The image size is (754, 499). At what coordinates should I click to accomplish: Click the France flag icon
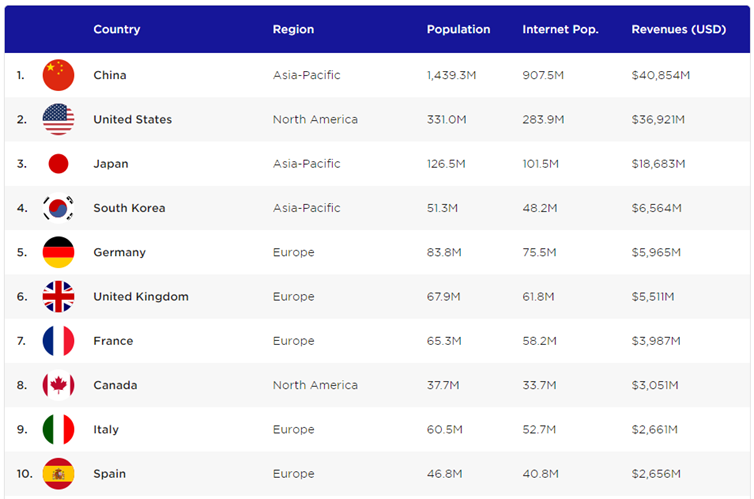point(58,341)
